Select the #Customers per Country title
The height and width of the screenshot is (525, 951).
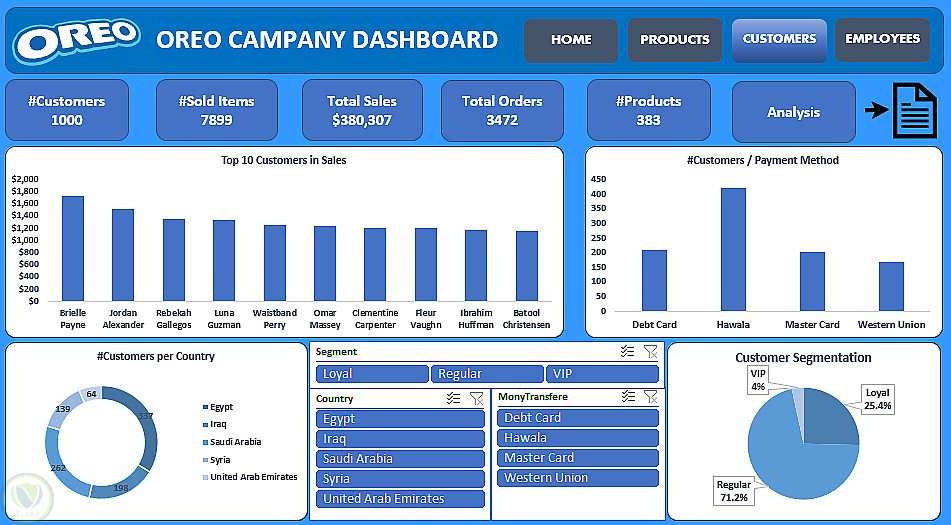[156, 356]
